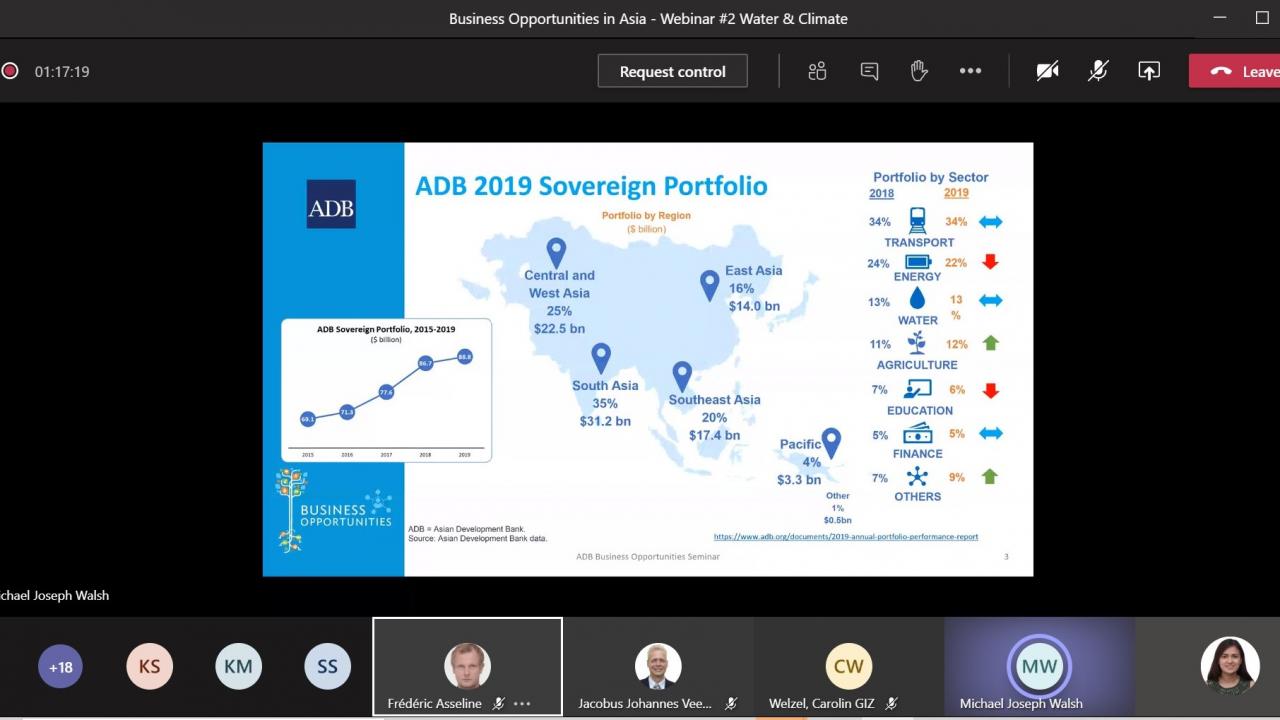This screenshot has height=720, width=1280.
Task: Click the Transport unchanged blue arrow
Action: (990, 222)
